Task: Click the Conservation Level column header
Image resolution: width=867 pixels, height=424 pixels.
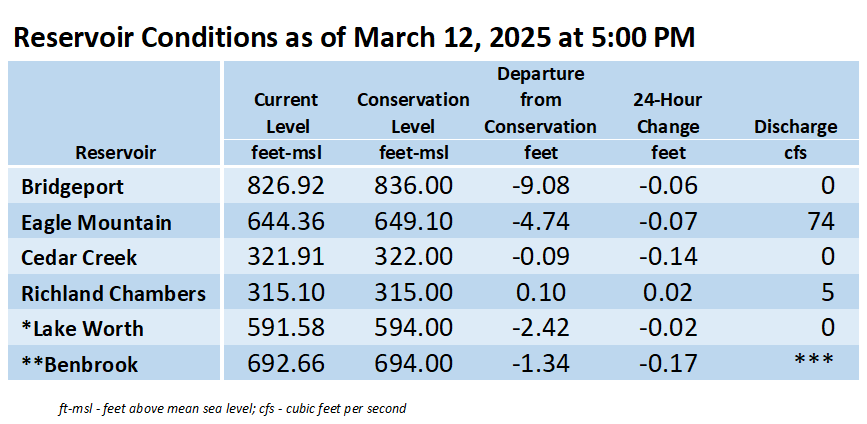Action: click(x=413, y=113)
